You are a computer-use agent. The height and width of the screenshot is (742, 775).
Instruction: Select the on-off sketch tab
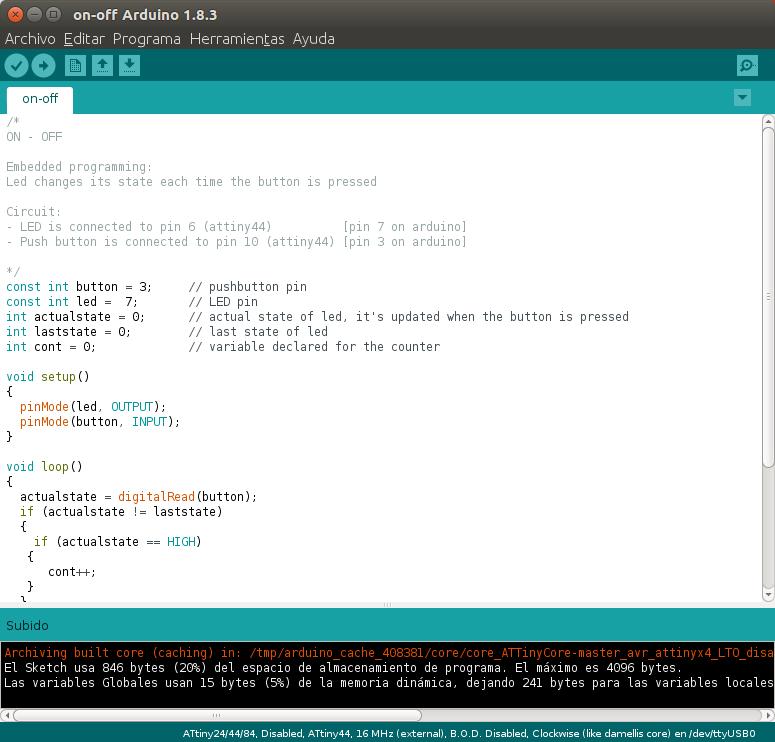40,99
